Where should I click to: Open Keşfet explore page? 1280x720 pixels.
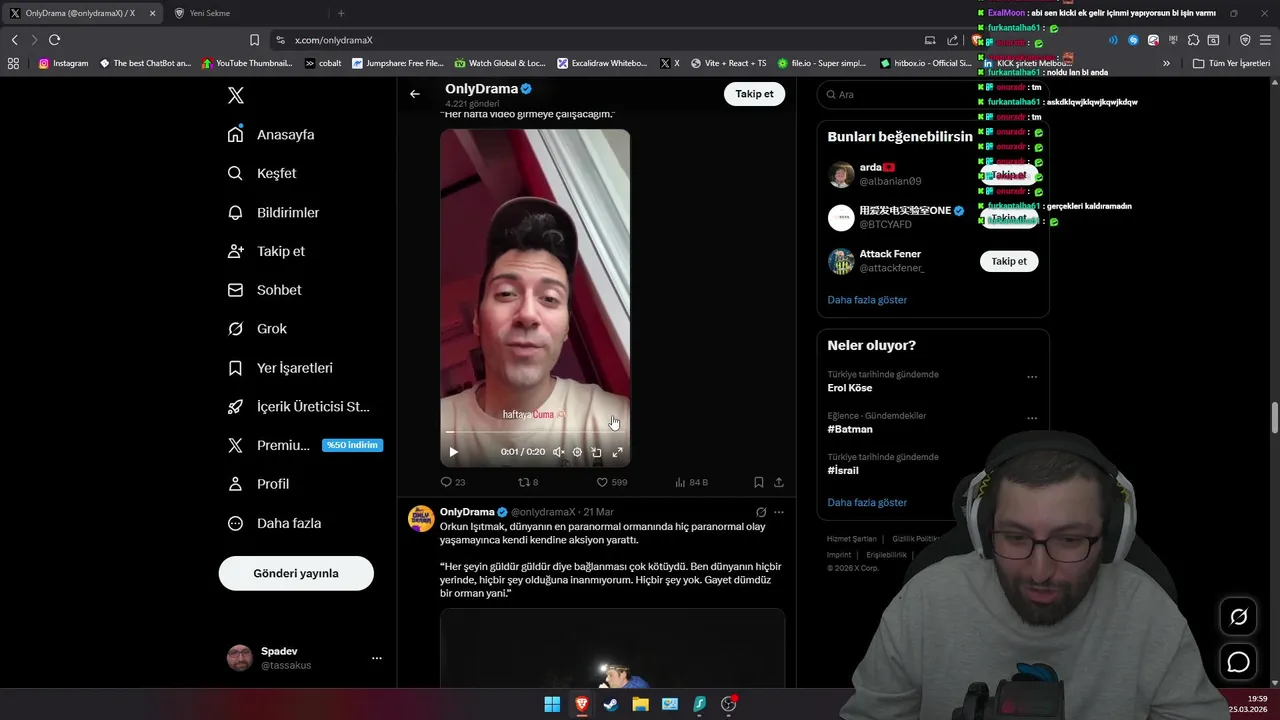[x=262, y=173]
